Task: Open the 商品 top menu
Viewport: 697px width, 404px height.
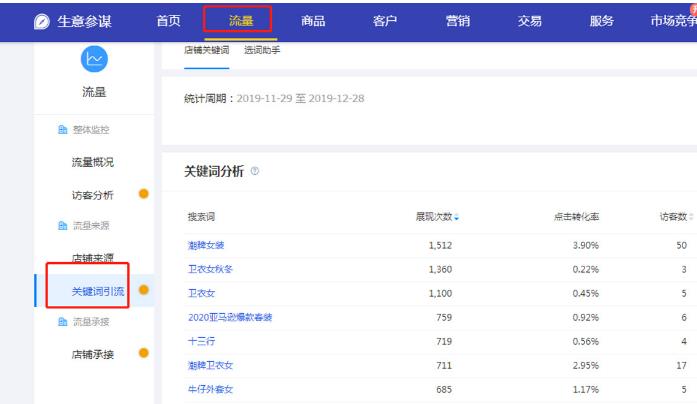Action: click(313, 21)
